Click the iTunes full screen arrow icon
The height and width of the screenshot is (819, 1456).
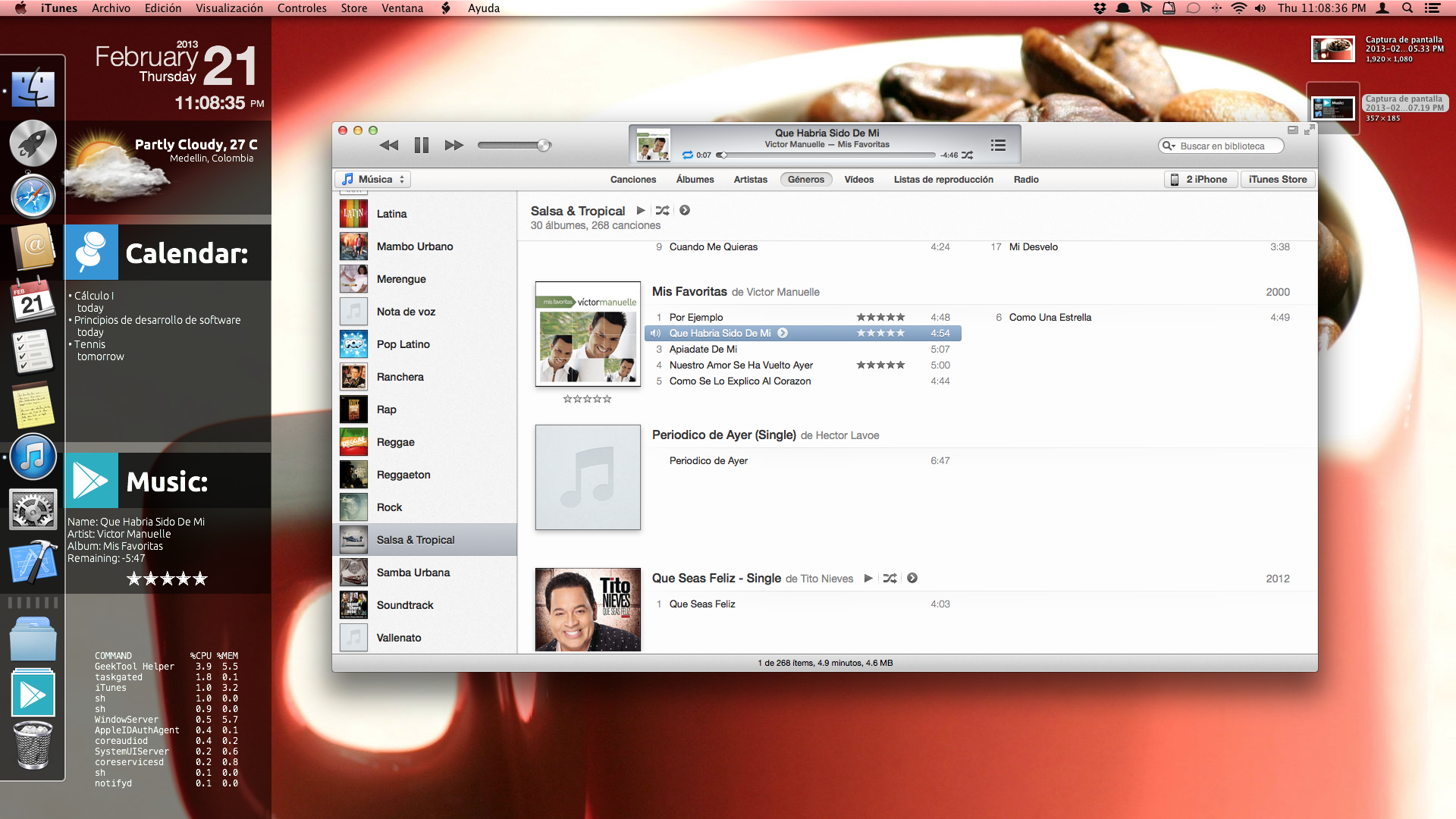pyautogui.click(x=1308, y=130)
